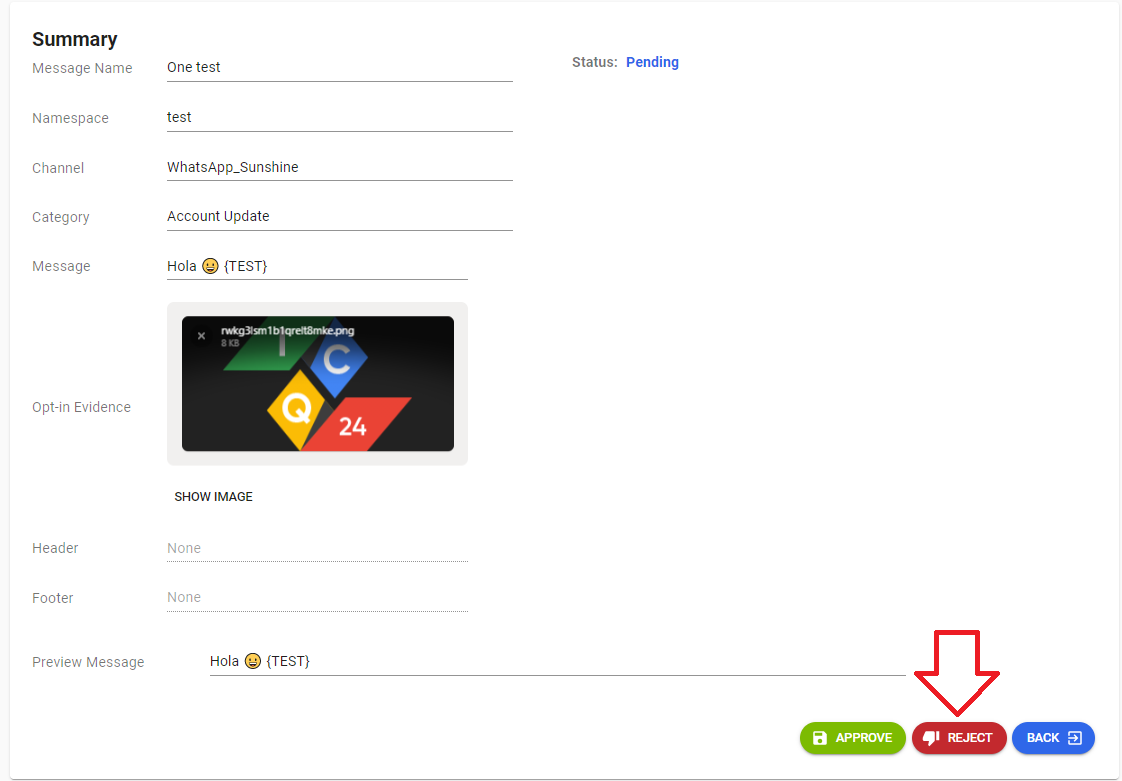This screenshot has width=1122, height=781.
Task: Click the Header field showing None
Action: point(317,548)
